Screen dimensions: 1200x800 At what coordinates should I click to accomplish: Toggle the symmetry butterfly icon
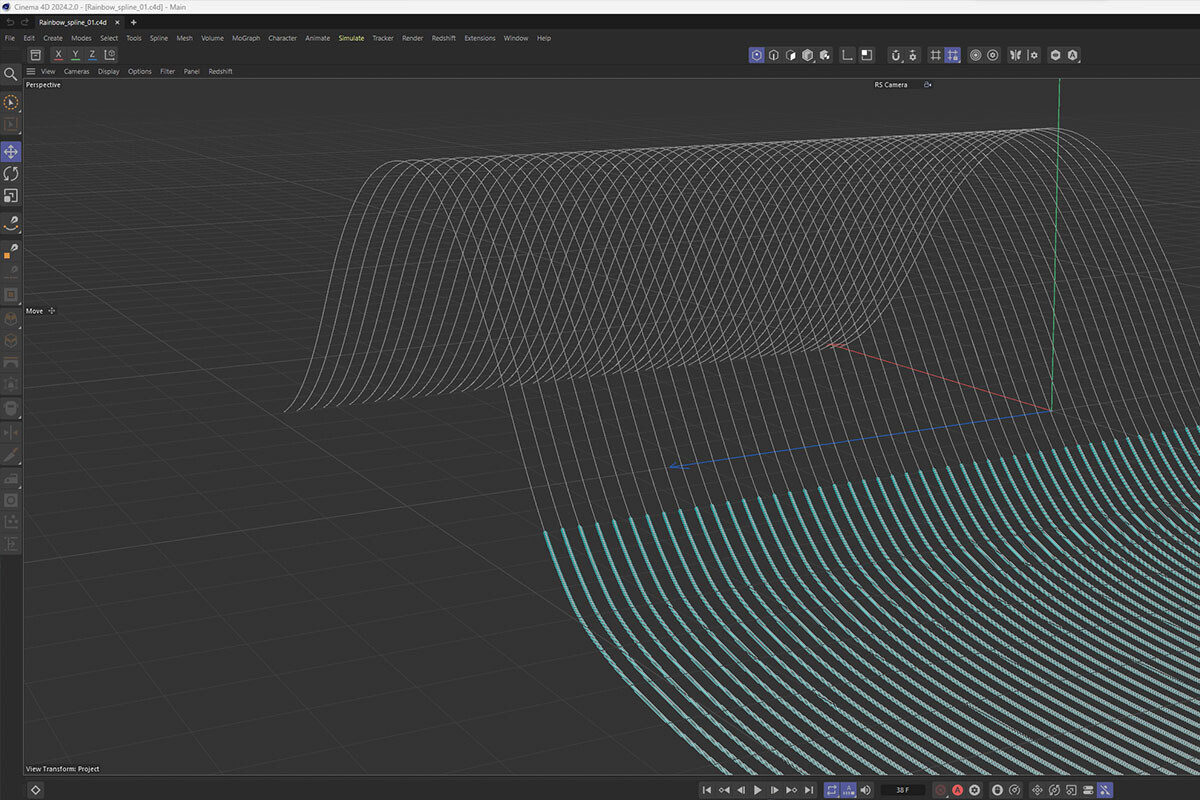[x=1017, y=55]
